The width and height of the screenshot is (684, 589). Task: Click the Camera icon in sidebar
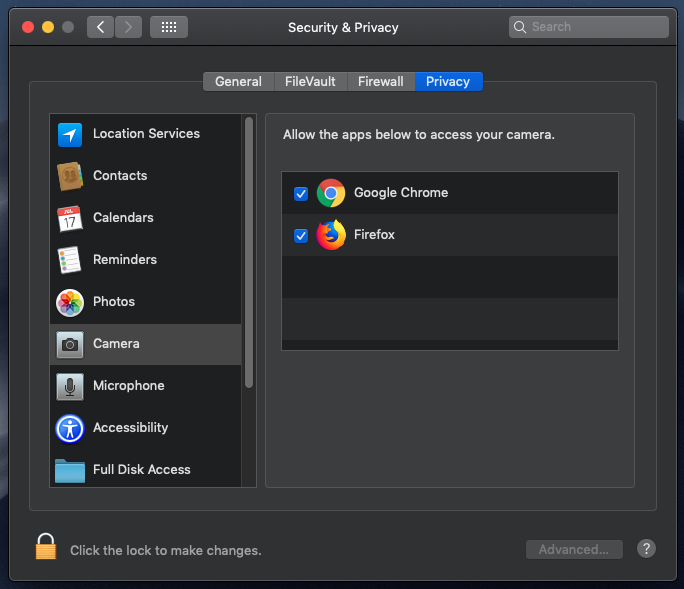click(x=70, y=344)
